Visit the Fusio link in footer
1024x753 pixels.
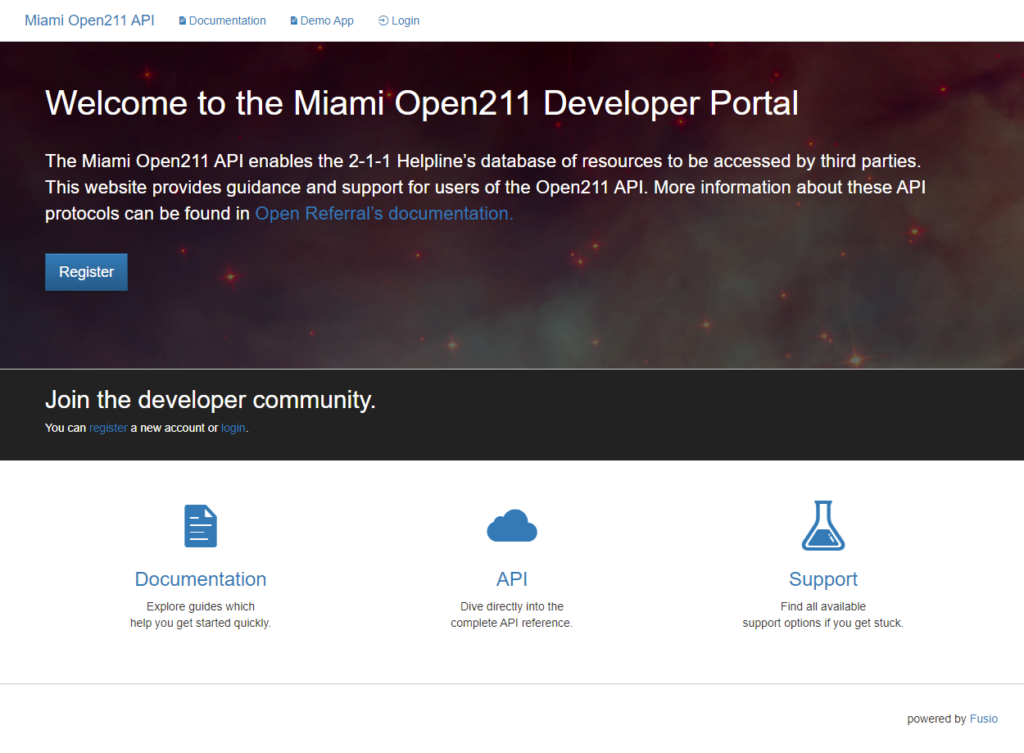984,719
